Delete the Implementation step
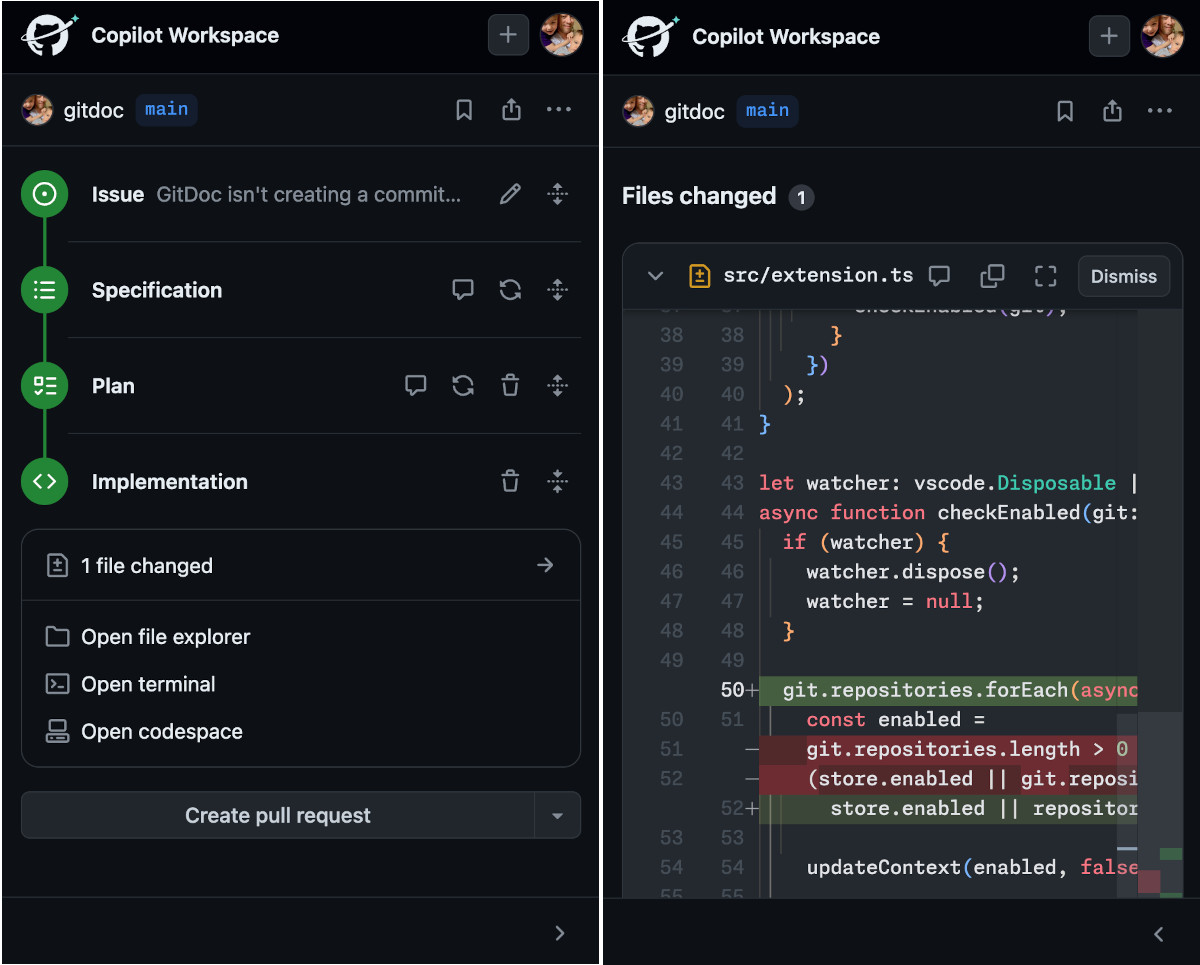 [510, 481]
